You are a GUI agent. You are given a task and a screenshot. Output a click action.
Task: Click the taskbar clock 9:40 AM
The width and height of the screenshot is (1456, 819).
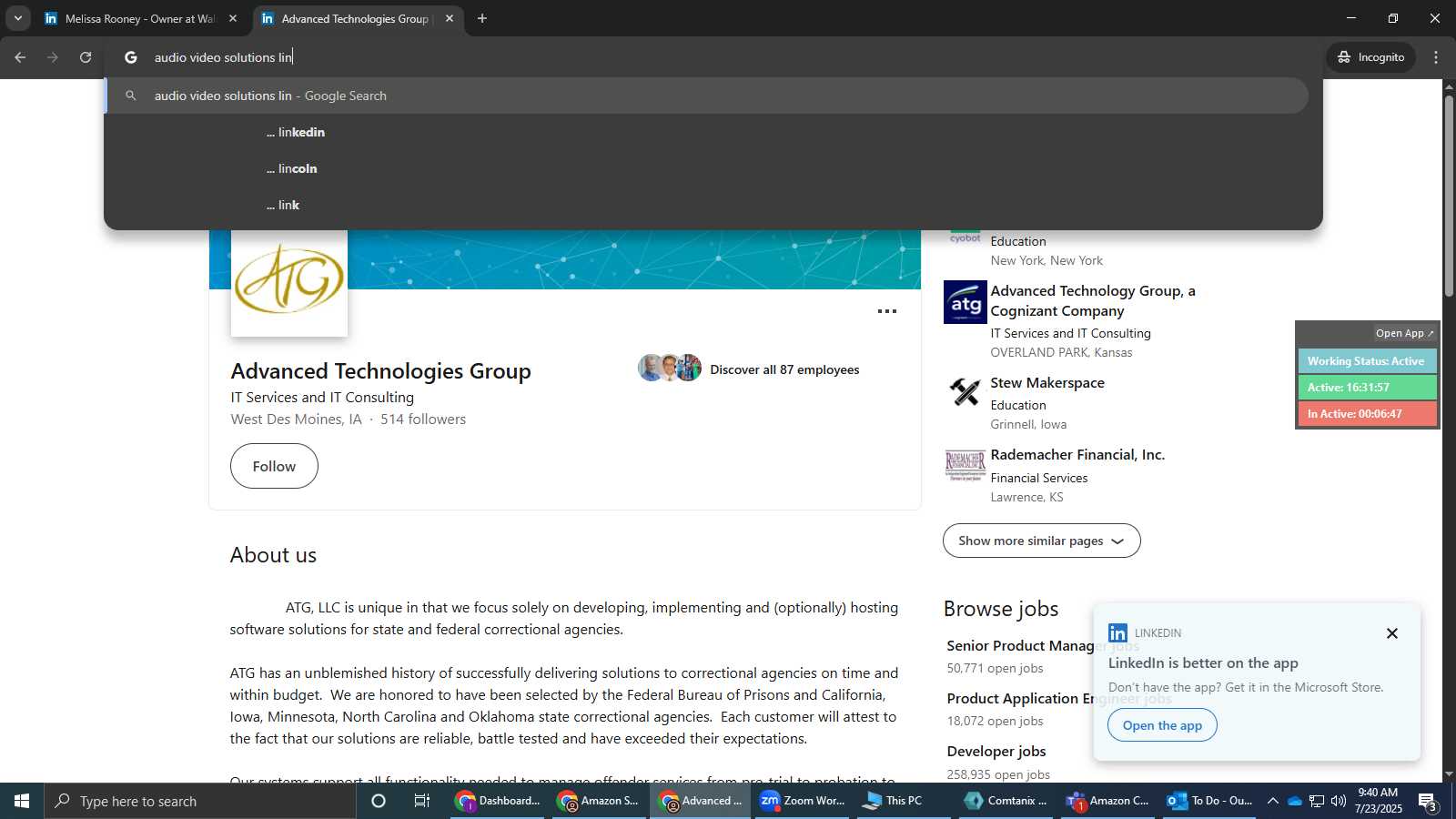click(1378, 801)
